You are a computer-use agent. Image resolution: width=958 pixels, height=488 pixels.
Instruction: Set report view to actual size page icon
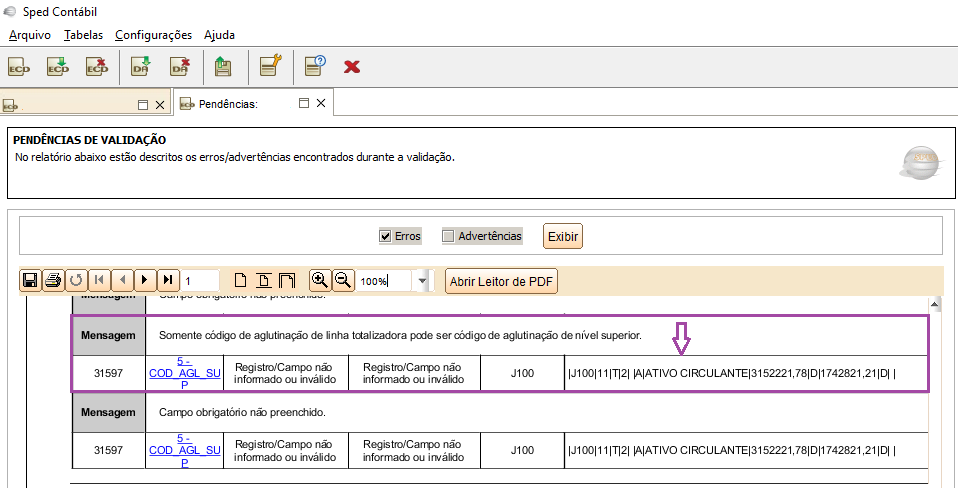(241, 280)
